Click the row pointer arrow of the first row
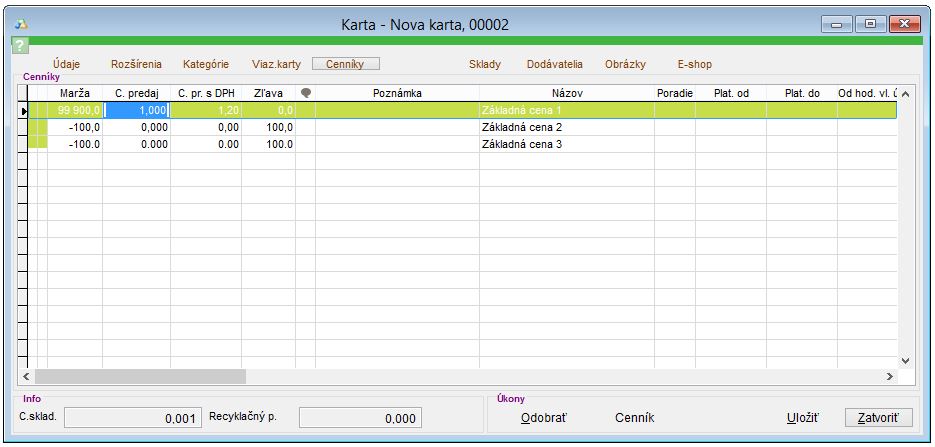The image size is (935, 447). [x=23, y=110]
